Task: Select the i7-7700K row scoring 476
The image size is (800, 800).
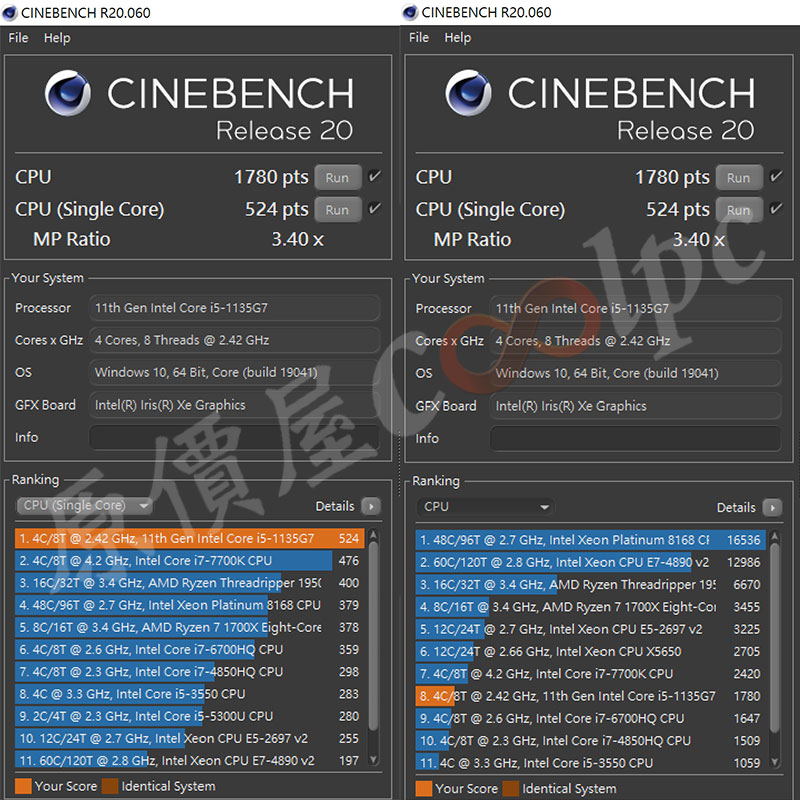Action: (x=190, y=561)
